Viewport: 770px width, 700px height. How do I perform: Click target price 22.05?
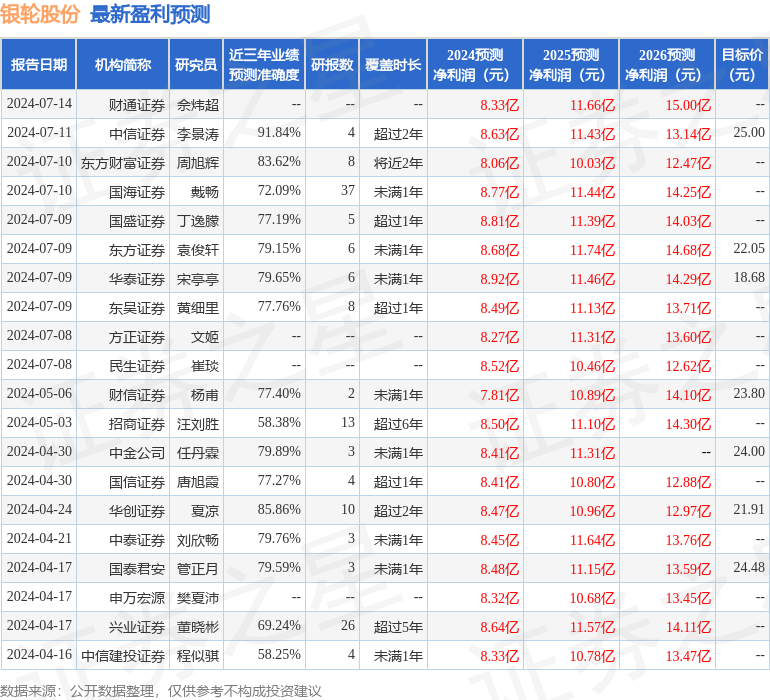pos(749,249)
